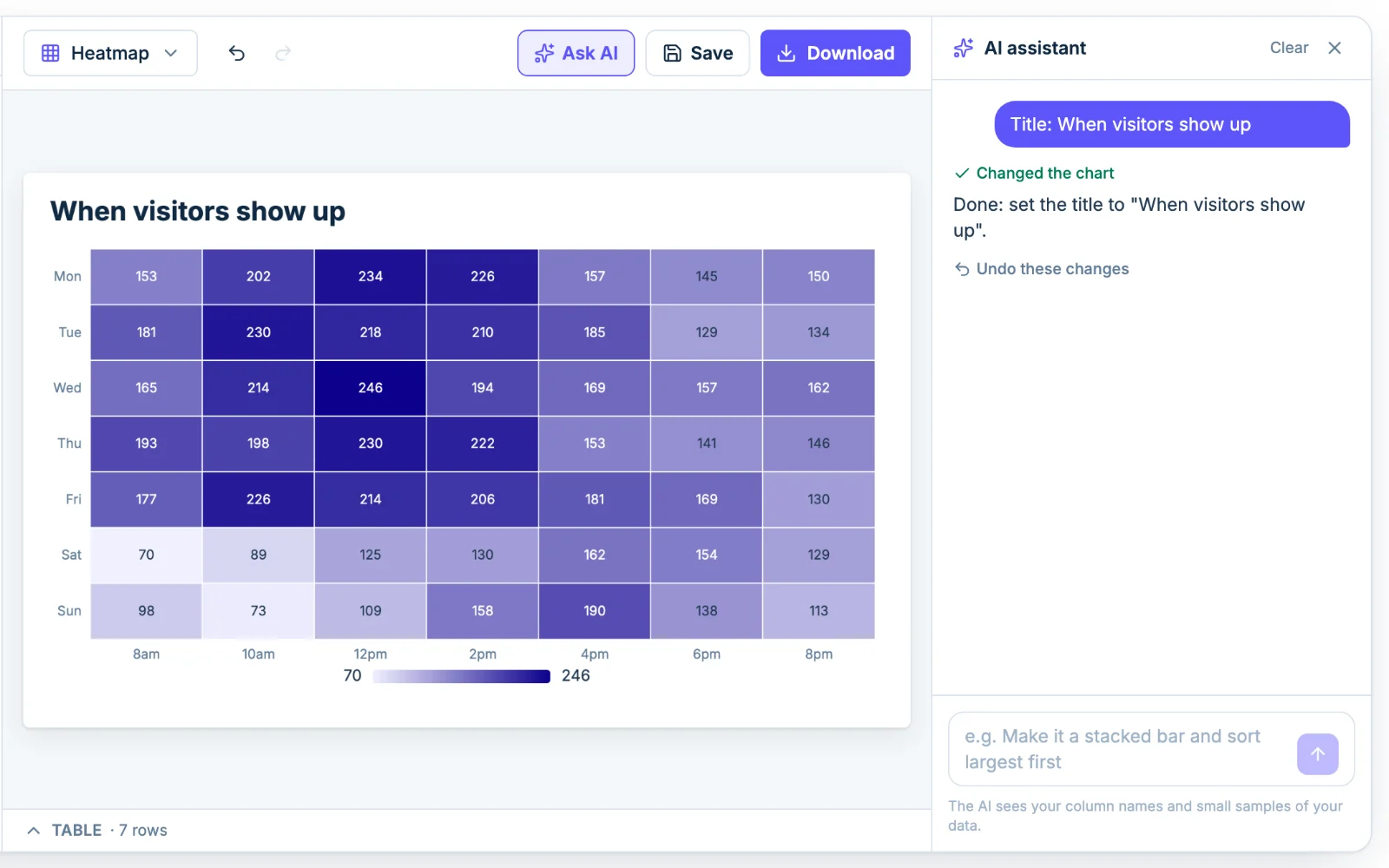Click the AI assistant sparkle icon in header
Screen dimensions: 1389x868
point(964,48)
